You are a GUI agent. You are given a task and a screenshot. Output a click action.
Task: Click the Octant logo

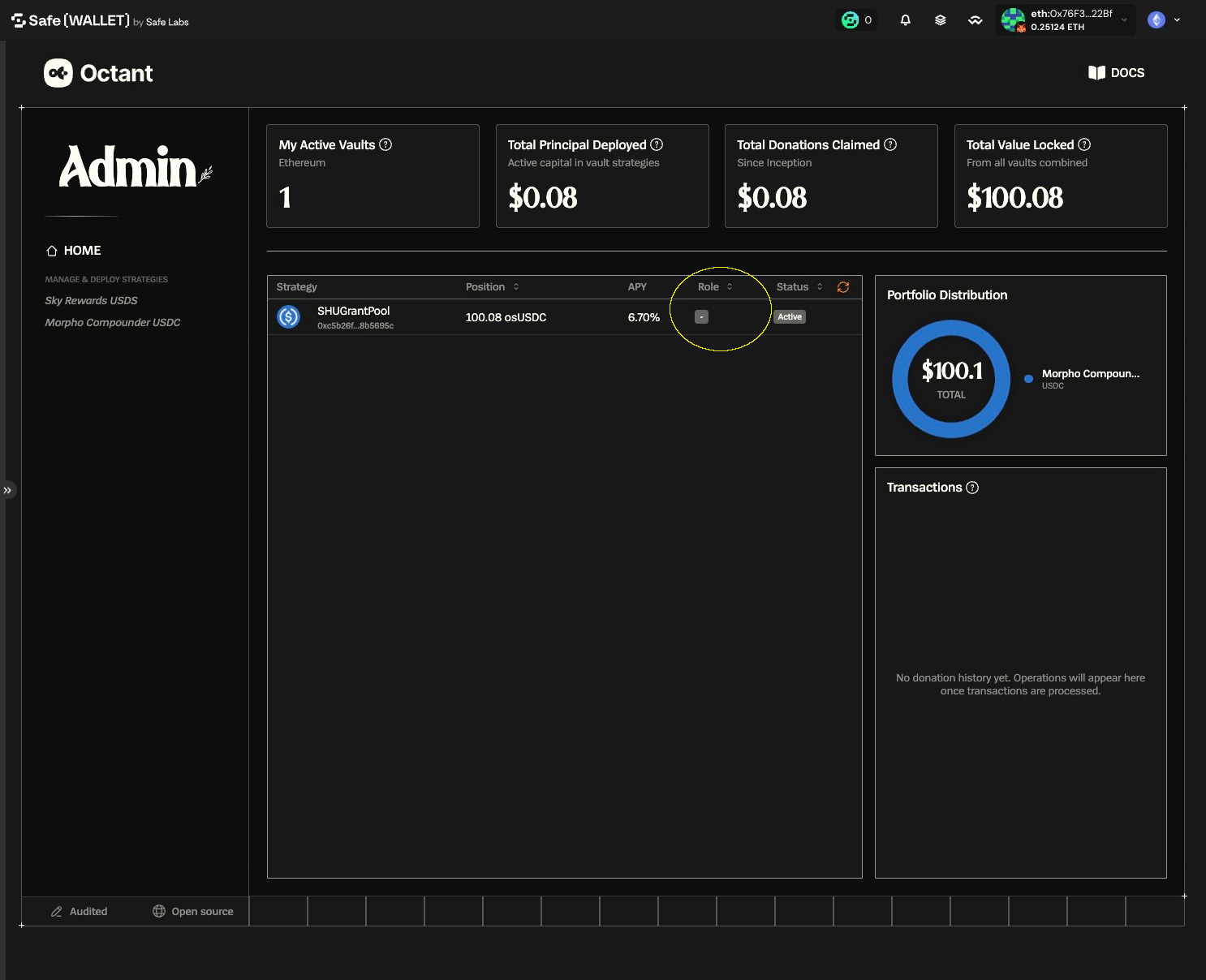coord(98,73)
